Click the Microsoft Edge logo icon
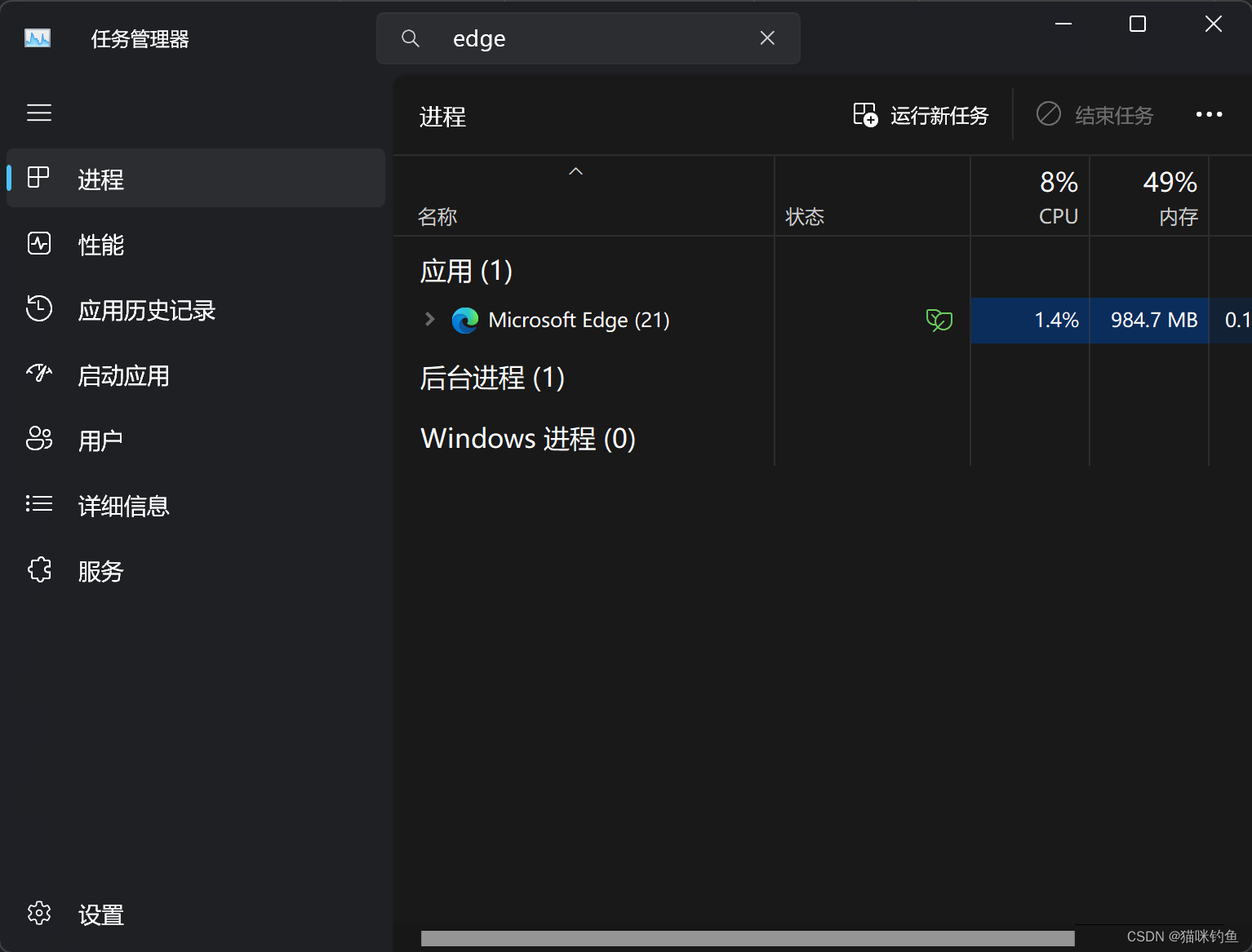 (x=465, y=321)
